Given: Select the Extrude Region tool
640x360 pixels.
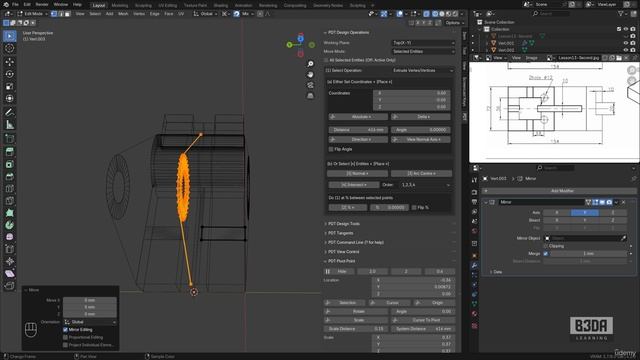Looking at the screenshot, I should pyautogui.click(x=9, y=152).
